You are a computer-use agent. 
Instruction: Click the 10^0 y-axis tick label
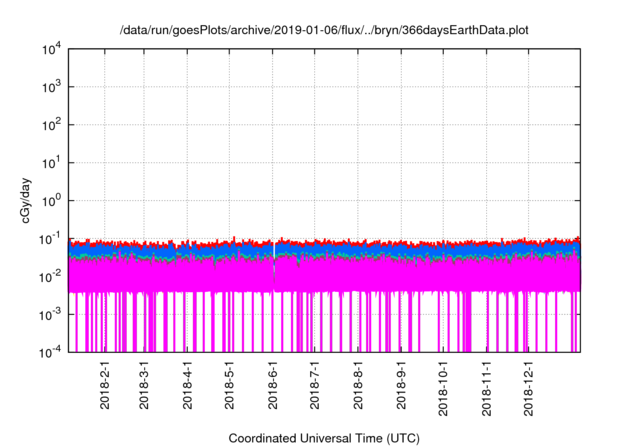click(x=51, y=201)
